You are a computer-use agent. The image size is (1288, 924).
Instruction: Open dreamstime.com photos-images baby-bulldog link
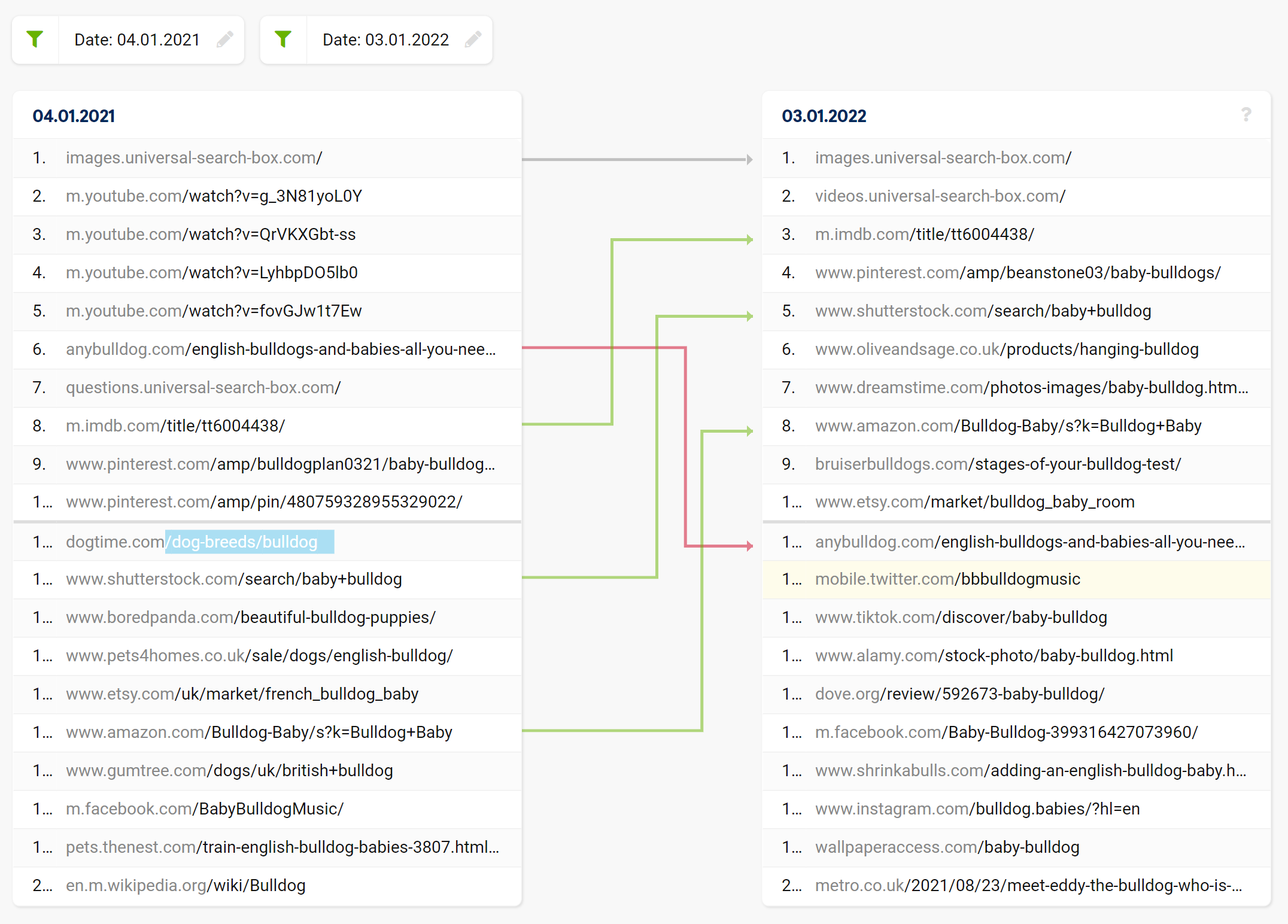click(x=1032, y=388)
